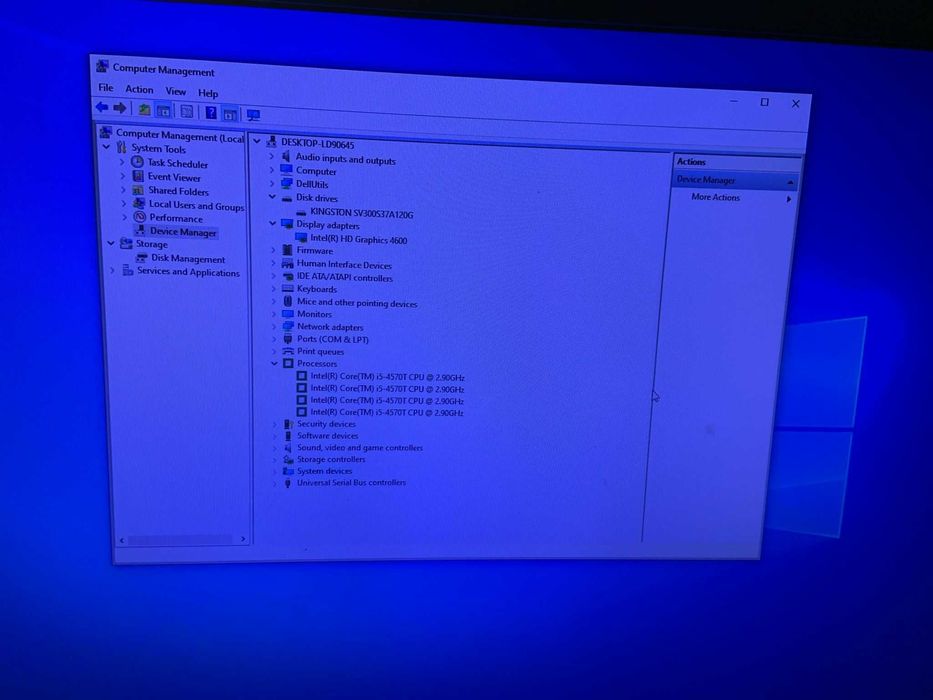Select Computer Management (Local) root node

click(x=180, y=135)
